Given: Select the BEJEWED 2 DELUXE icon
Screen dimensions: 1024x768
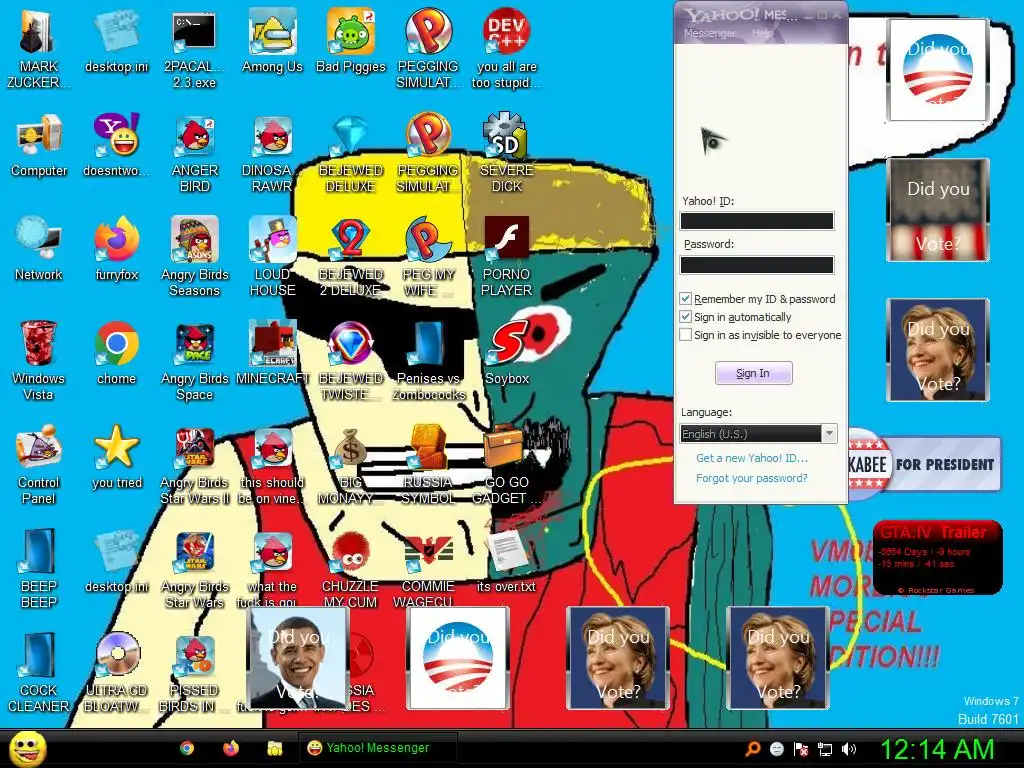Looking at the screenshot, I should 351,257.
